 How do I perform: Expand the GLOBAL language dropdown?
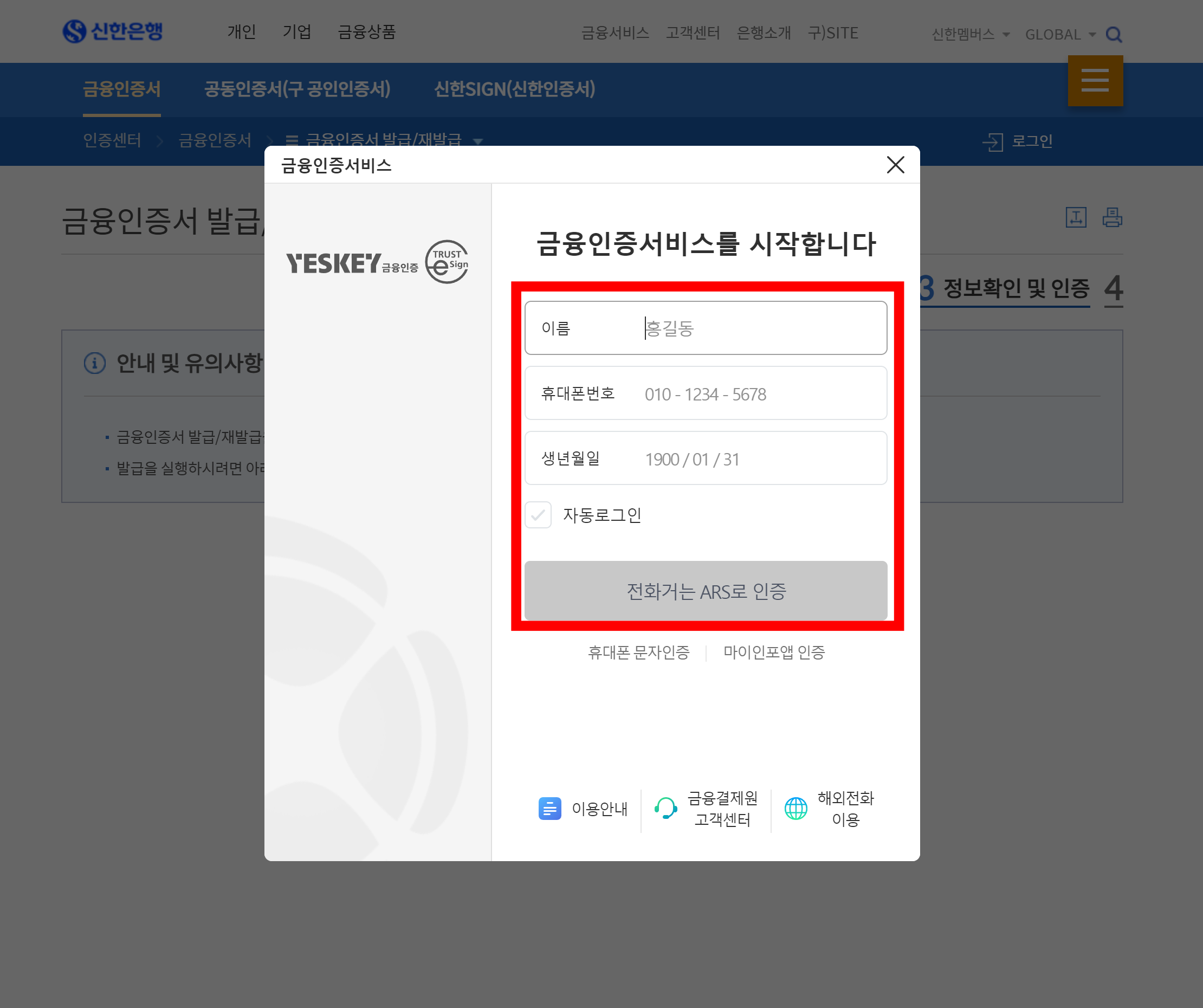click(1060, 35)
